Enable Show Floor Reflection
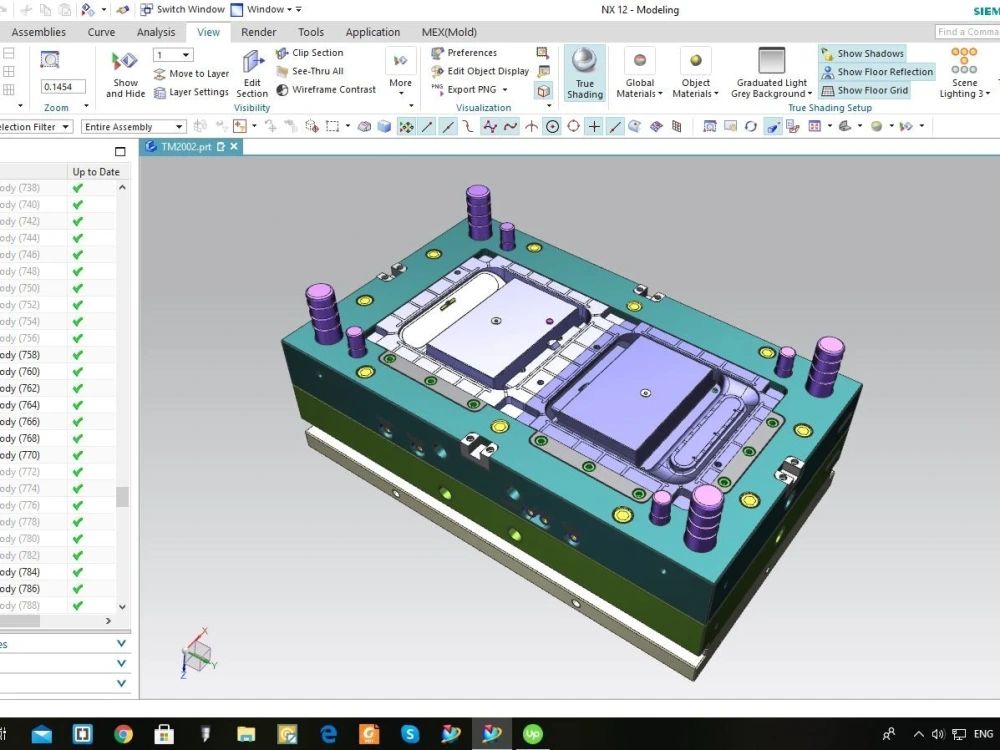This screenshot has height=750, width=1000. click(x=878, y=71)
